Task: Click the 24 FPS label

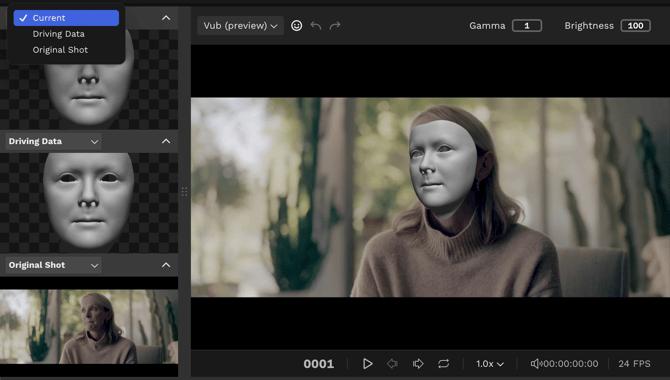Action: click(634, 364)
